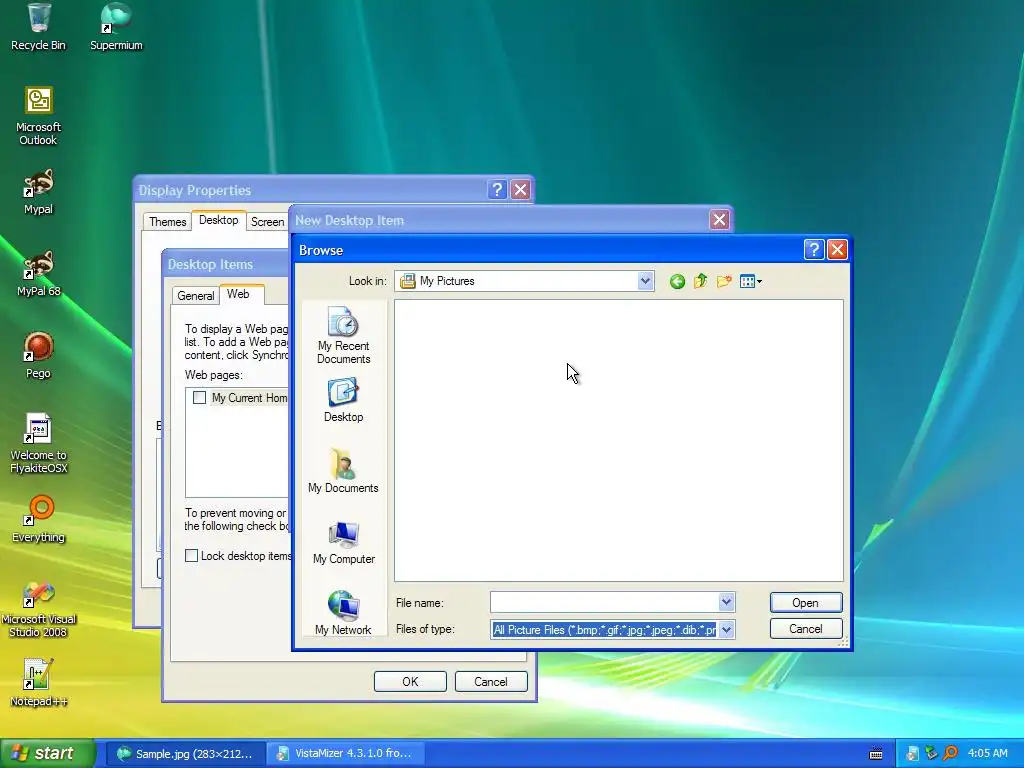
Task: Click the 4:05 AM clock
Action: [x=987, y=754]
